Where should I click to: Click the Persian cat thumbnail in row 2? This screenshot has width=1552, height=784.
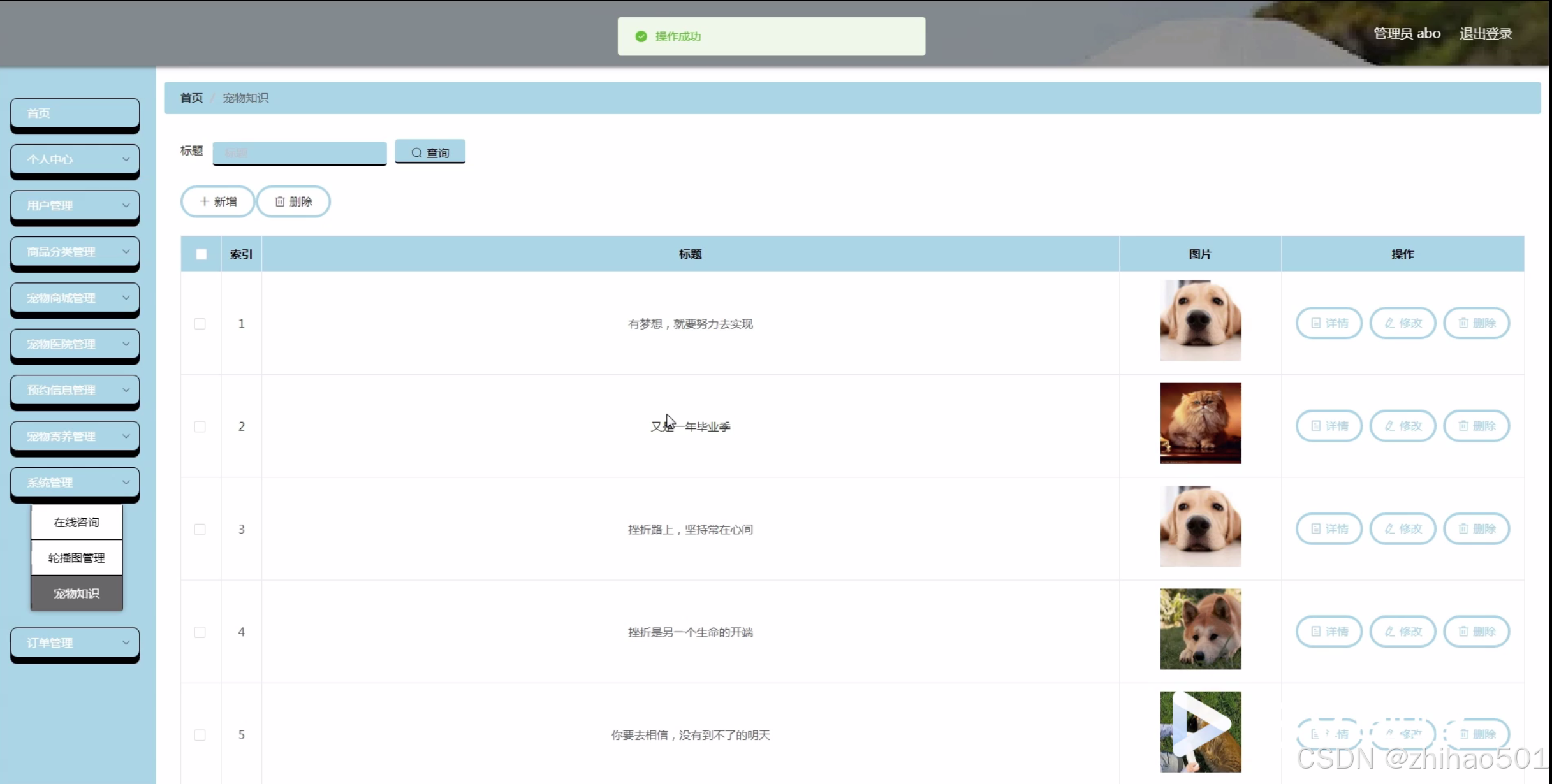pos(1200,423)
